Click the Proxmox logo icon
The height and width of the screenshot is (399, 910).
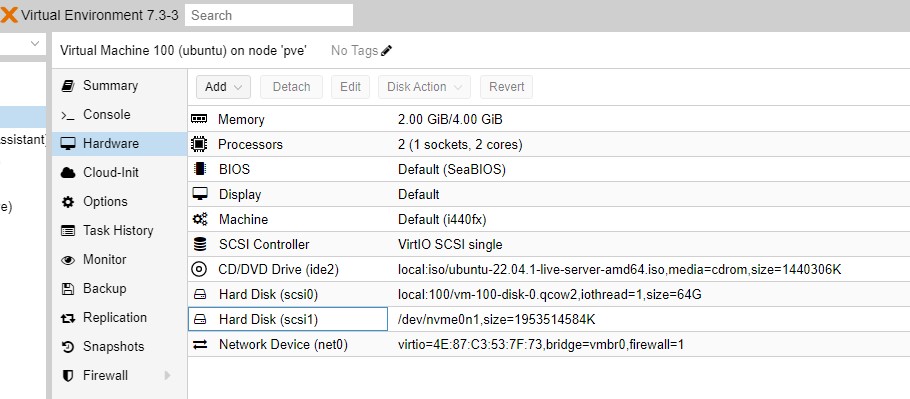9,14
